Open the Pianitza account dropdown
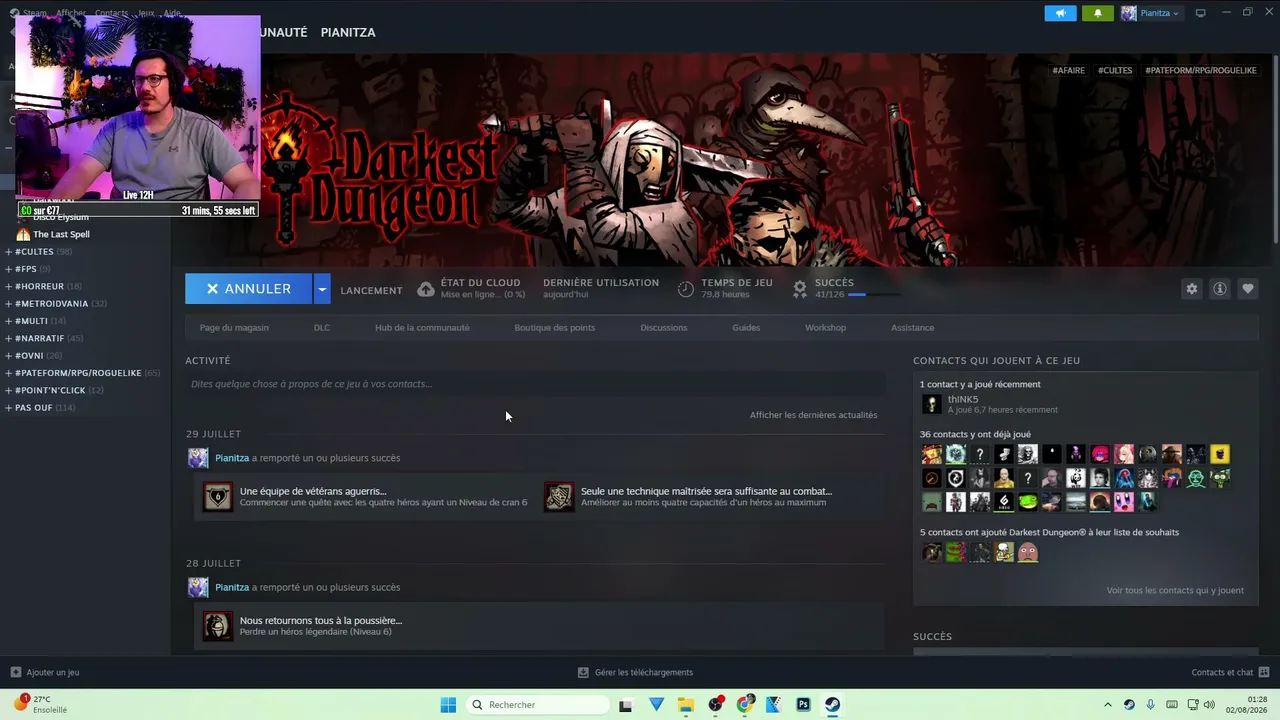Viewport: 1280px width, 720px height. [1150, 13]
